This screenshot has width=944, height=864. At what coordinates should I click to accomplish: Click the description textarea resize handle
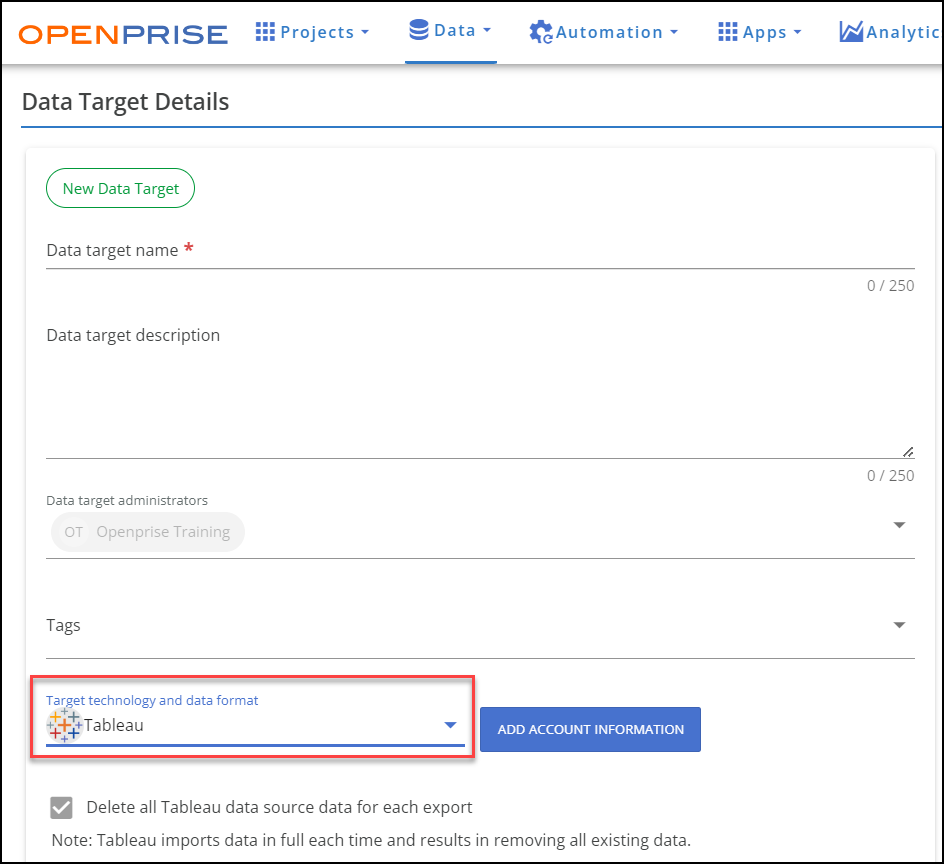(x=908, y=452)
